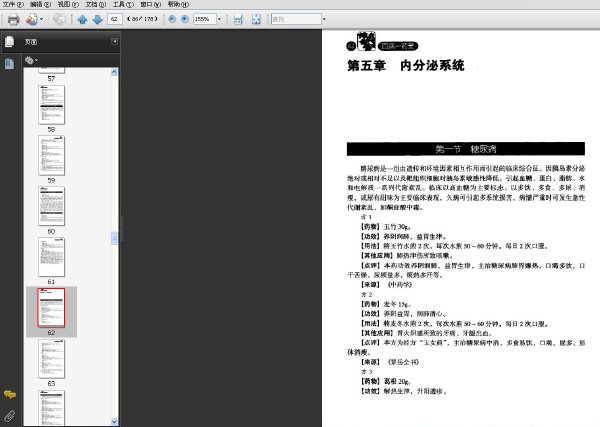The width and height of the screenshot is (600, 427).
Task: Open the 编辑 (Edit) menu
Action: (x=41, y=4)
